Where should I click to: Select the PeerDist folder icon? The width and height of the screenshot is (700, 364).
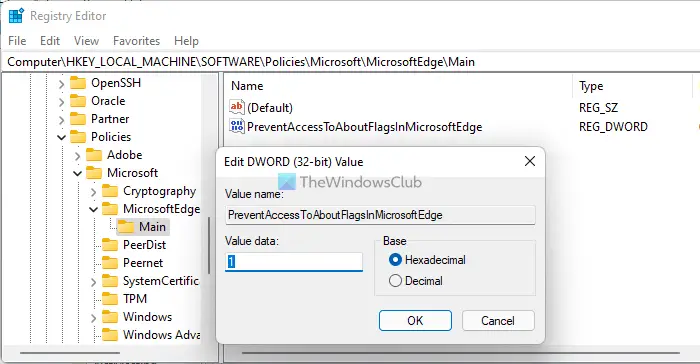click(110, 245)
